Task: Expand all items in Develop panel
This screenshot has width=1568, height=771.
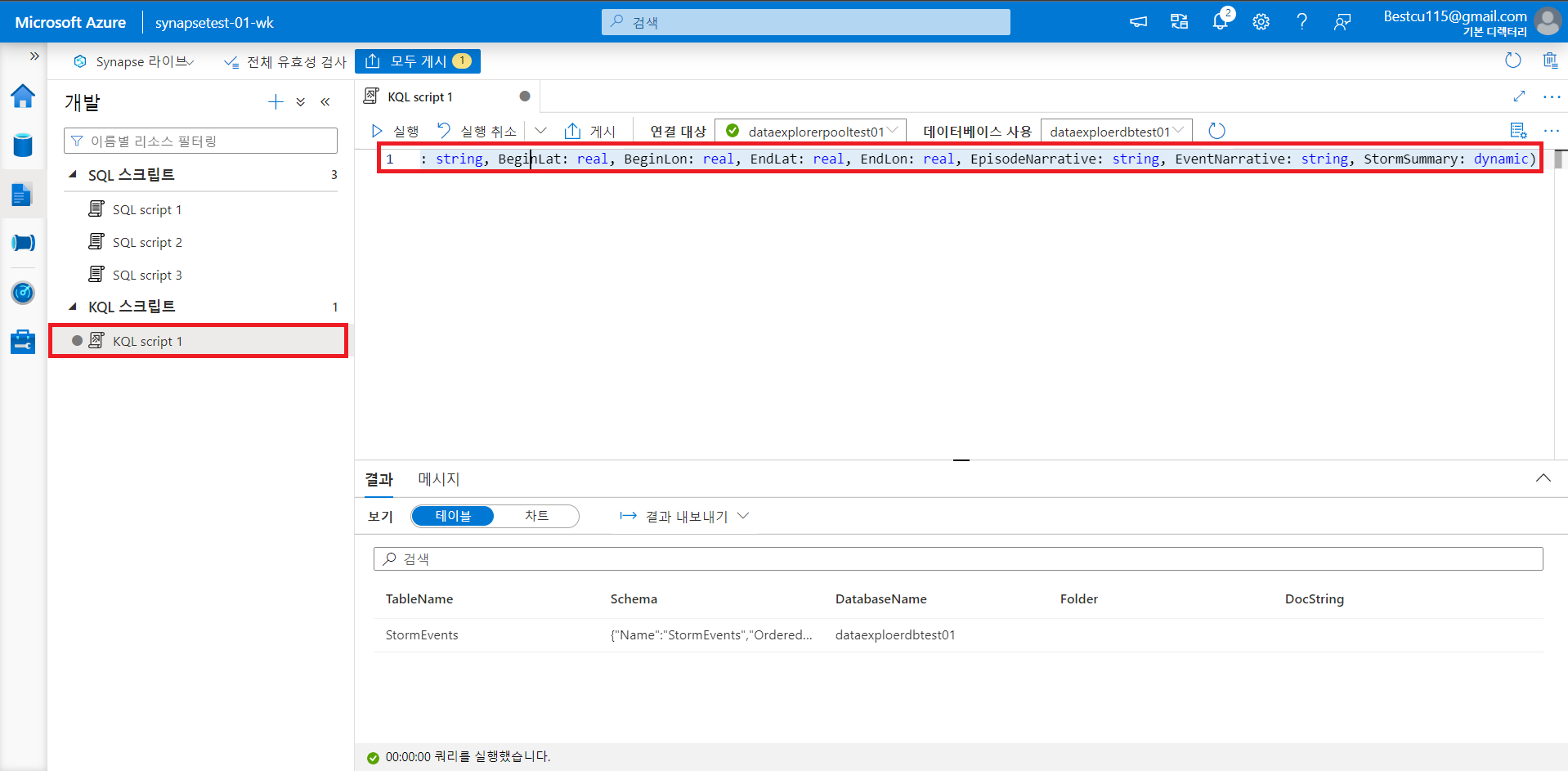Action: [x=301, y=102]
